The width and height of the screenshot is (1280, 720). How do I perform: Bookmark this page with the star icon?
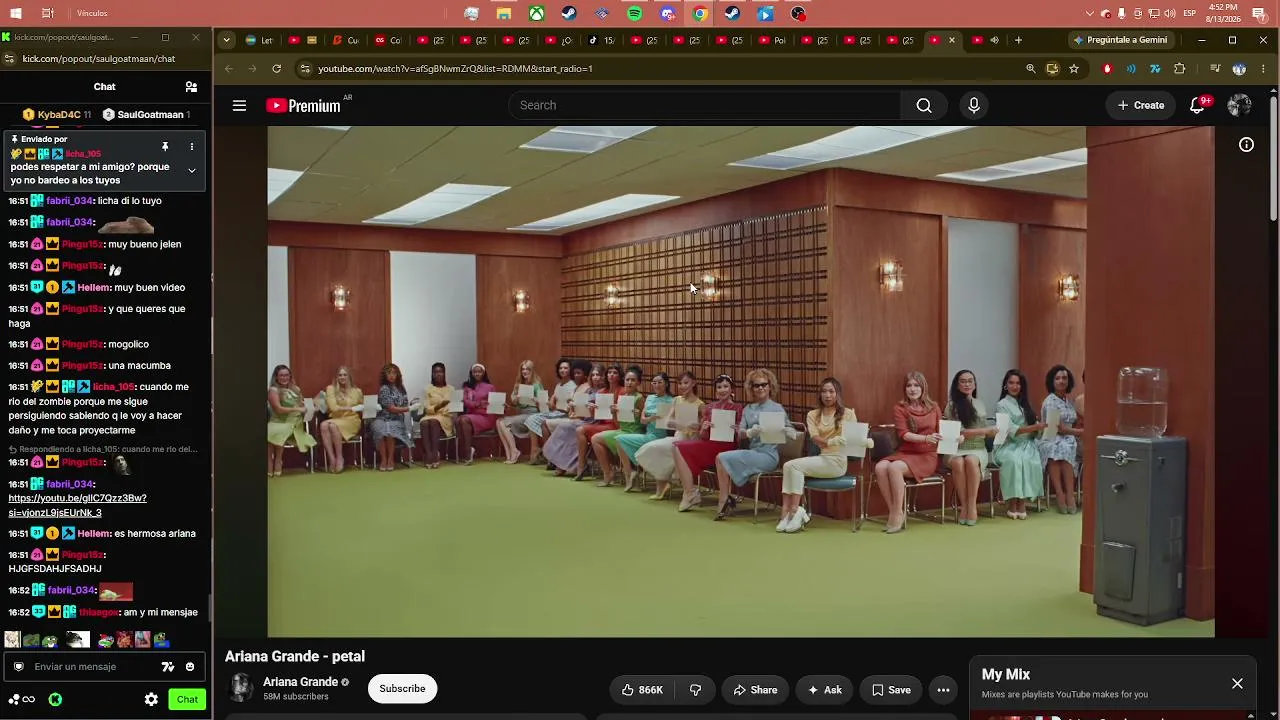pos(1074,69)
